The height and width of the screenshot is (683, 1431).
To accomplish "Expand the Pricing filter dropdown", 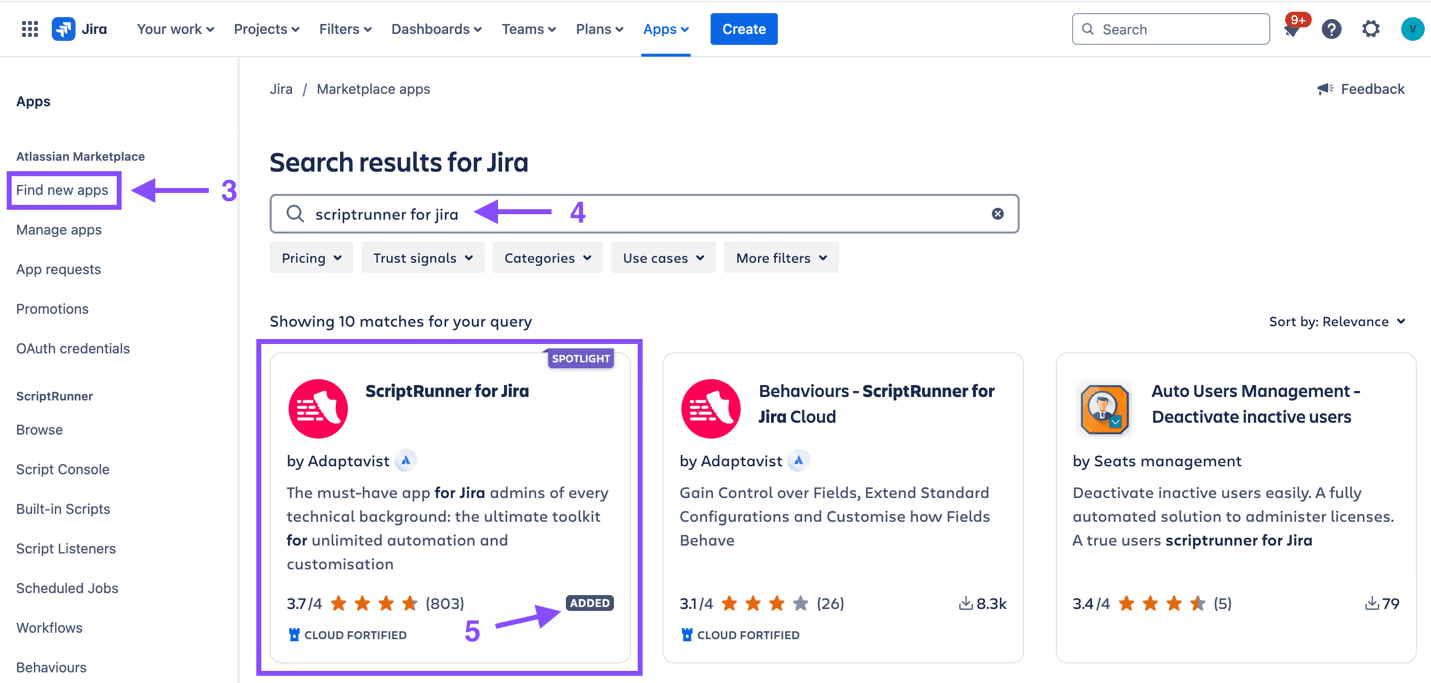I will pyautogui.click(x=311, y=257).
